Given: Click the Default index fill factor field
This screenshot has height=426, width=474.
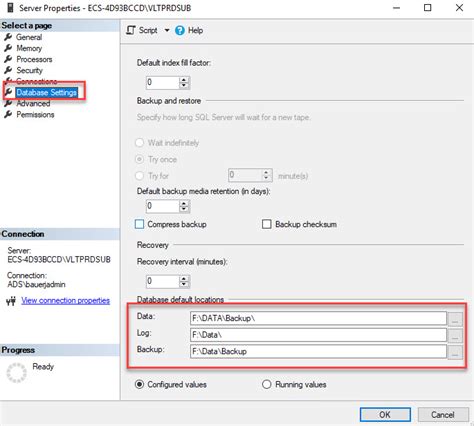Looking at the screenshot, I should (x=163, y=82).
